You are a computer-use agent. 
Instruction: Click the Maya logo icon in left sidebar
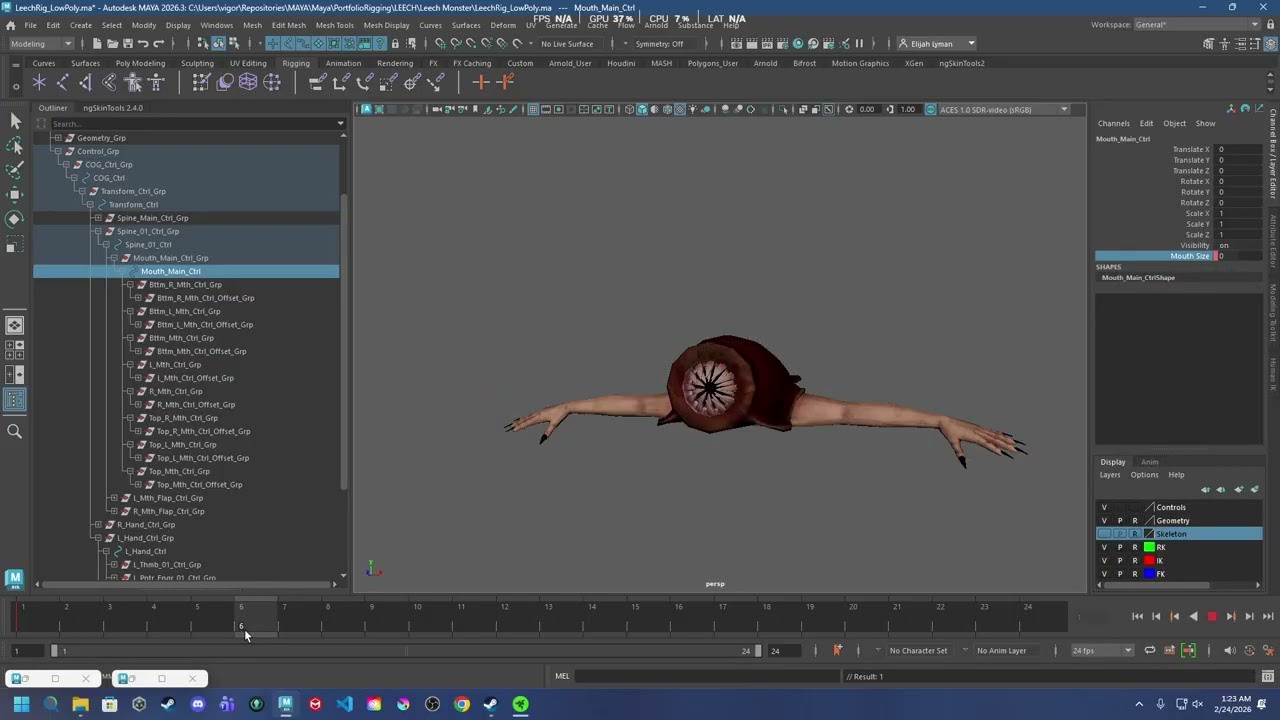14,578
